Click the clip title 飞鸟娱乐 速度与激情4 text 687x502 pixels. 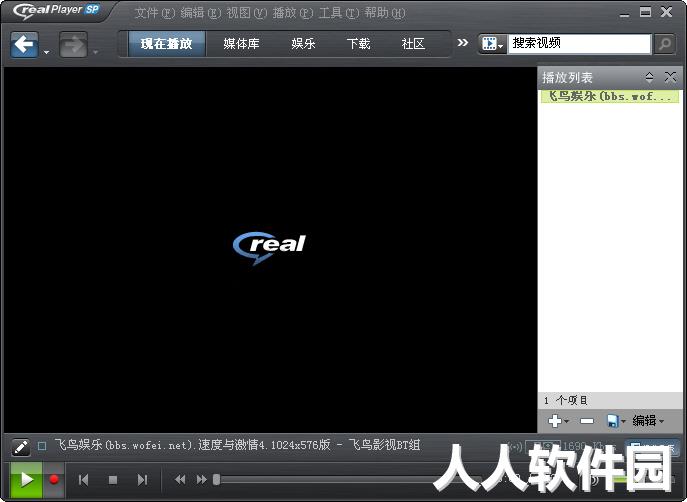point(237,445)
